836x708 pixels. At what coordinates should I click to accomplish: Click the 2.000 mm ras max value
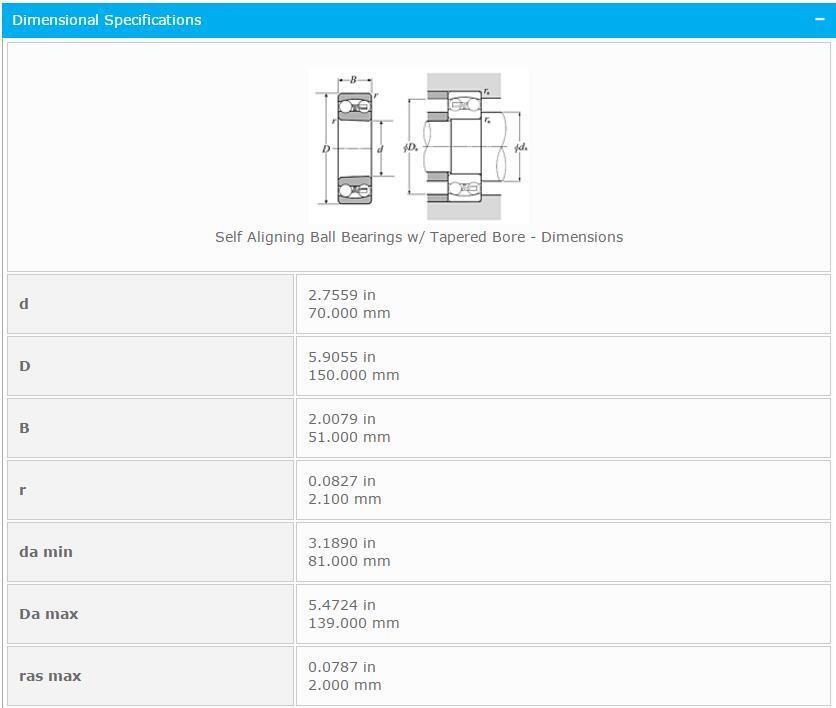[x=345, y=685]
